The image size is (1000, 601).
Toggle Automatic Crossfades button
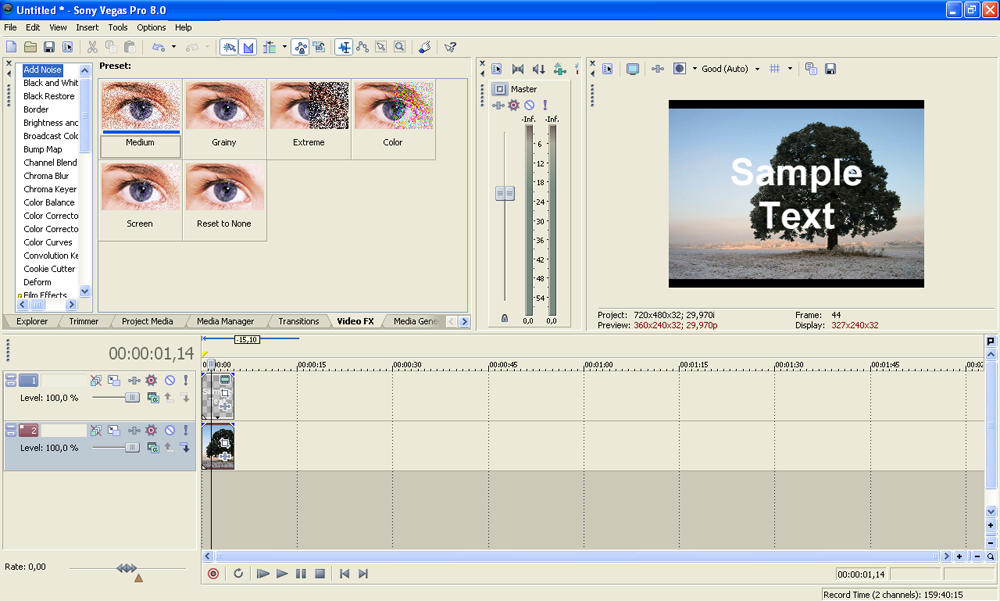248,47
